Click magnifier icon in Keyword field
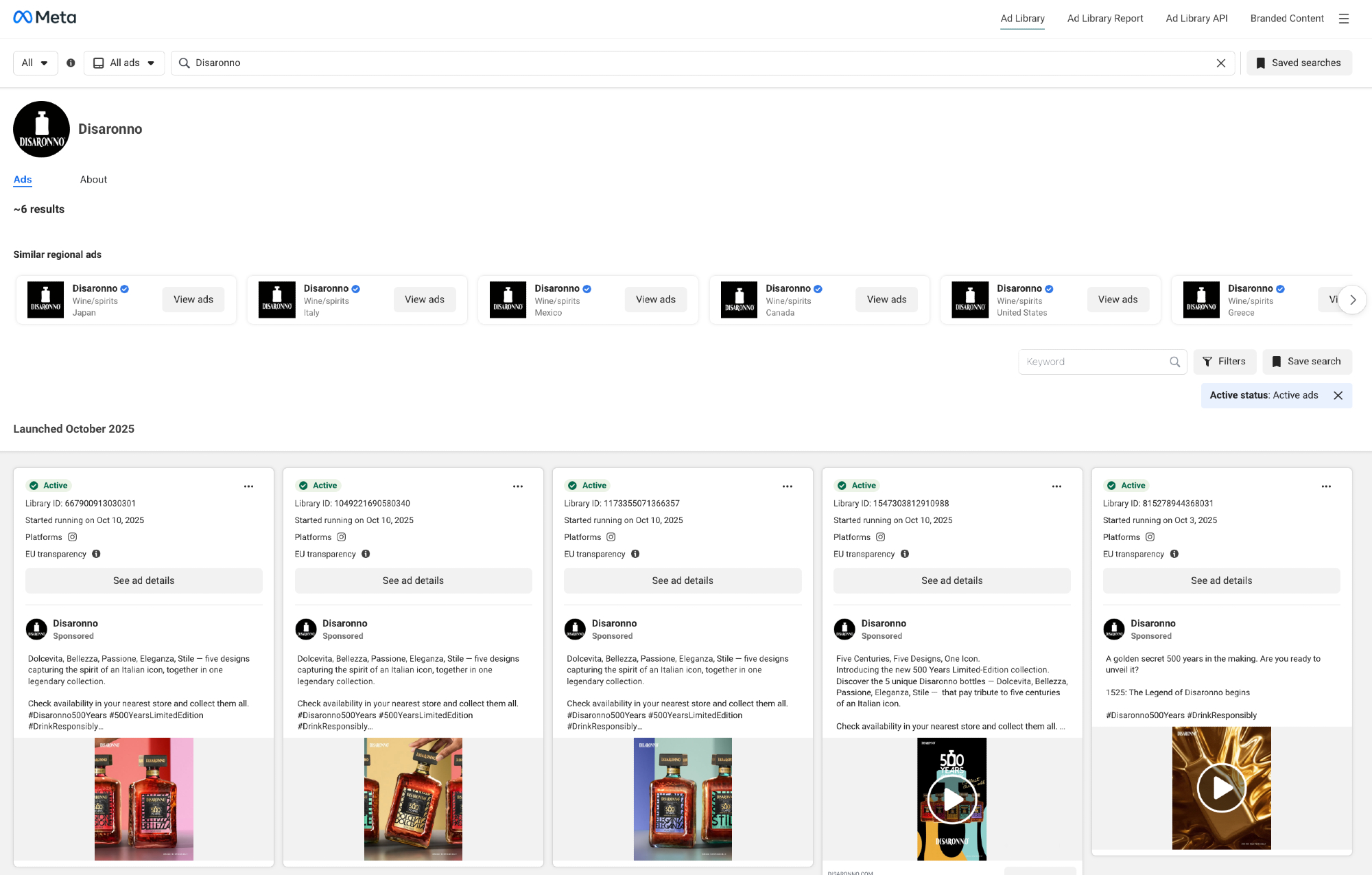This screenshot has height=875, width=1372. pyautogui.click(x=1174, y=362)
